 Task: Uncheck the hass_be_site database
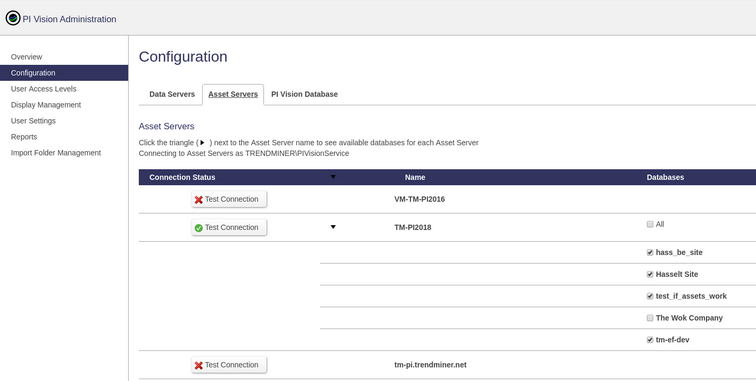(x=650, y=252)
